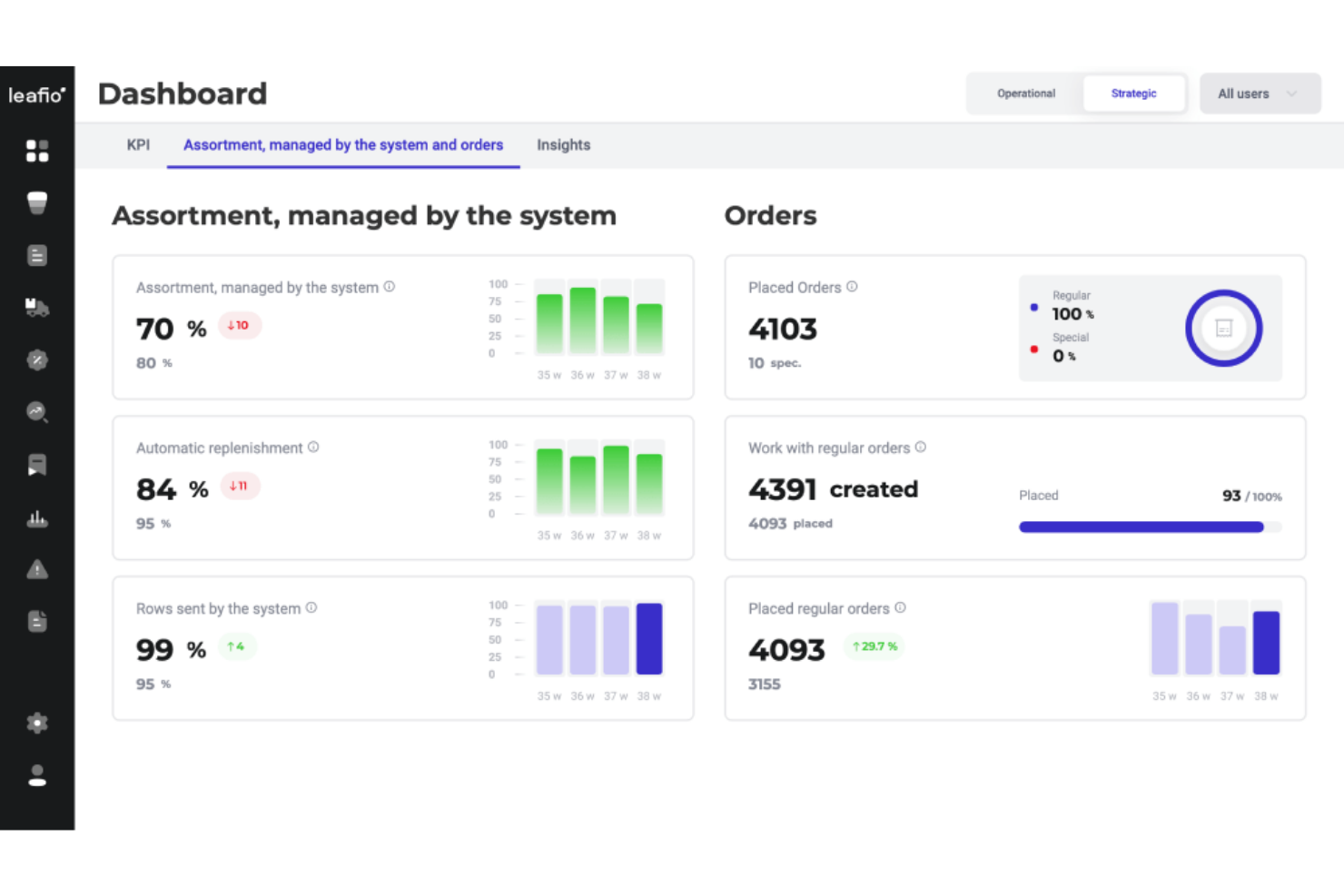The image size is (1344, 896).
Task: Open the report document icon in sidebar
Action: pos(37,255)
